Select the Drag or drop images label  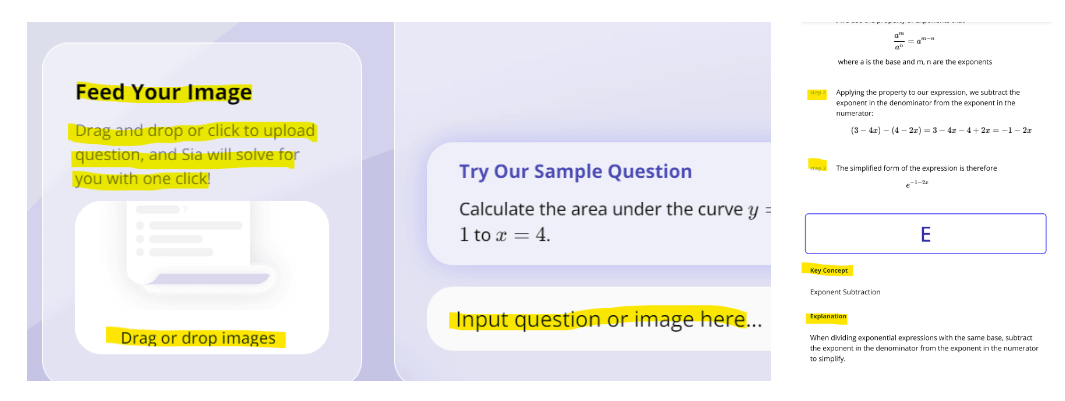click(197, 338)
